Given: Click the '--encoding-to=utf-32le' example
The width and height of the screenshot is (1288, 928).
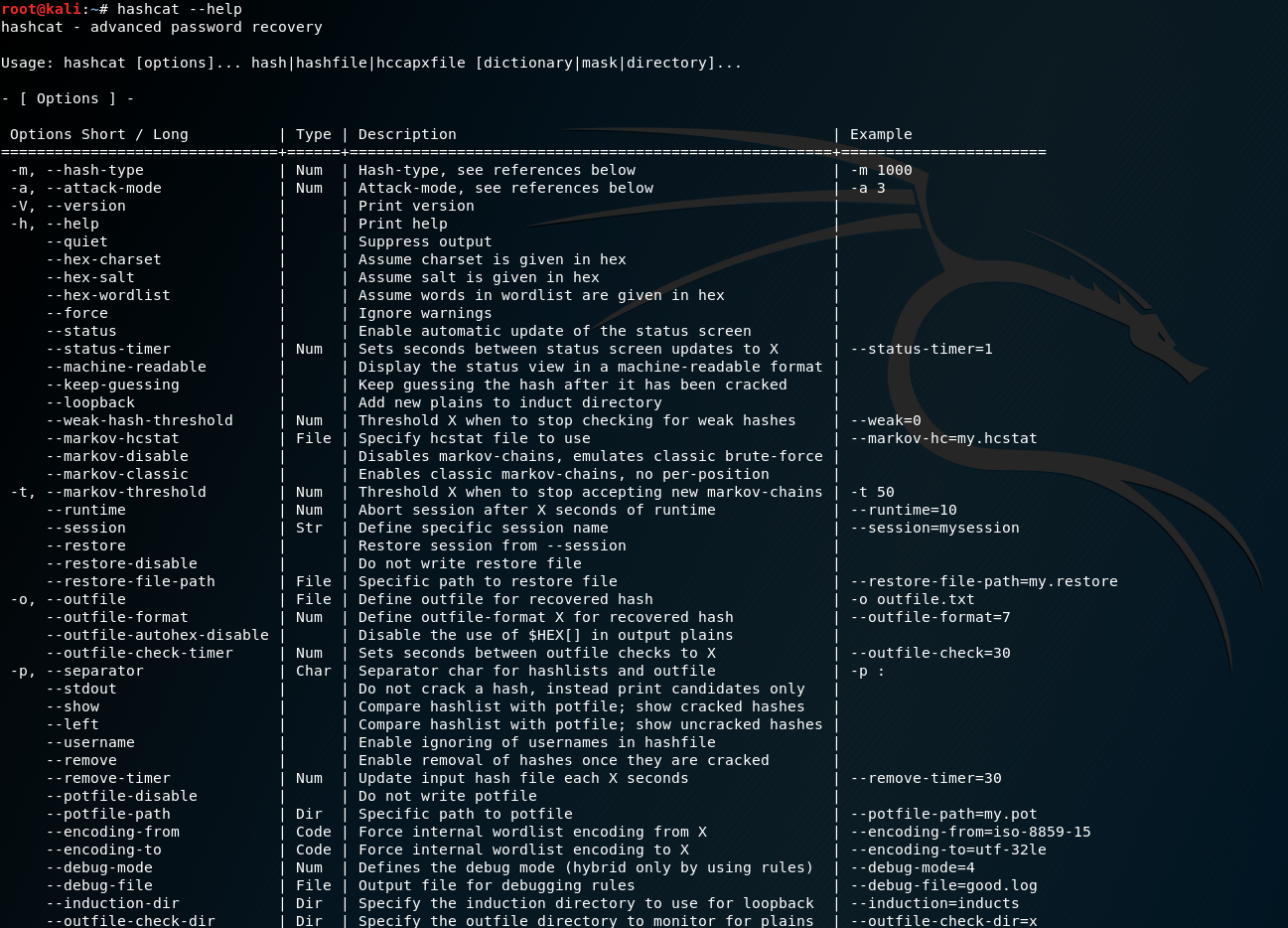Looking at the screenshot, I should coord(948,850).
